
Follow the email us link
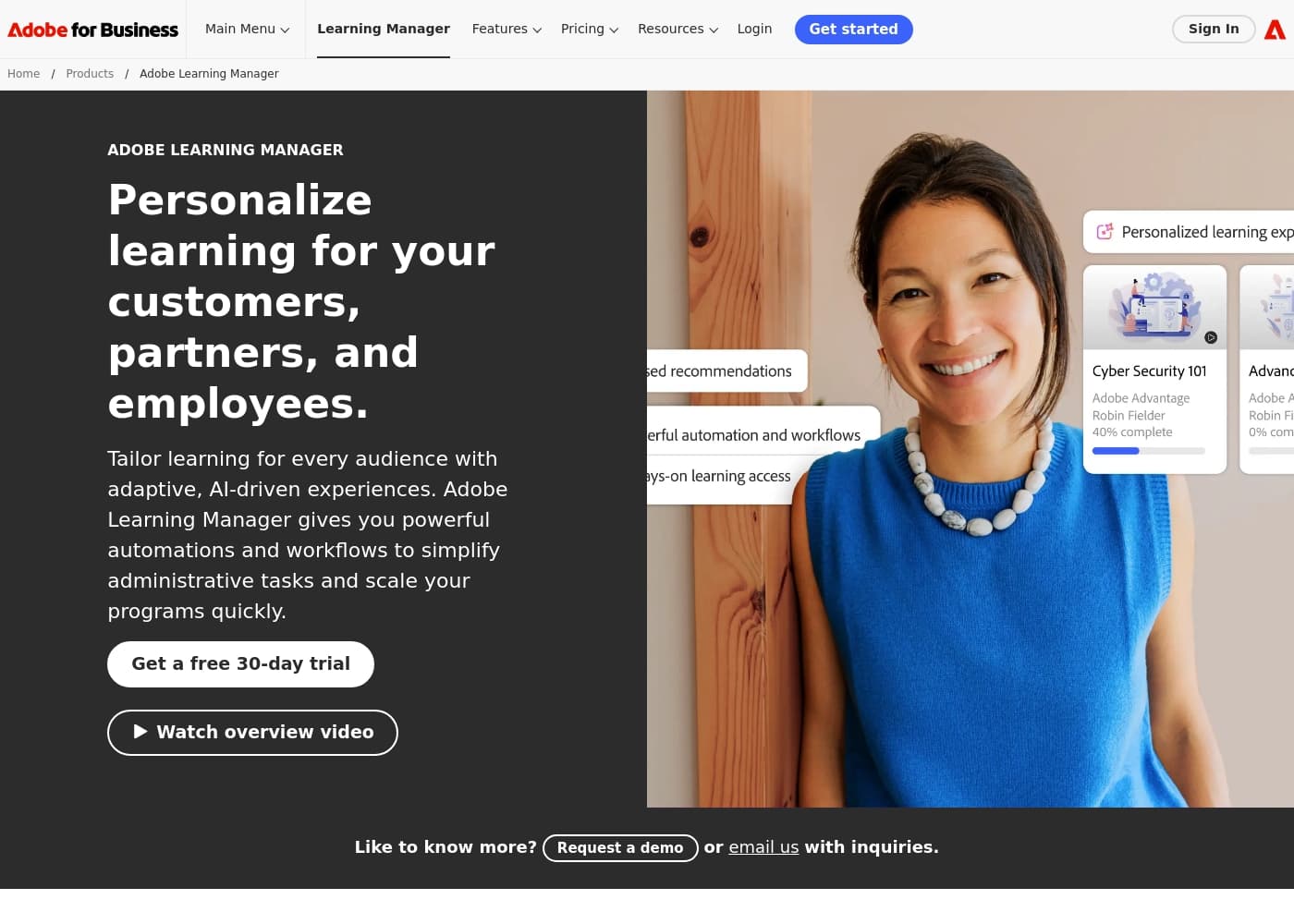[x=763, y=847]
